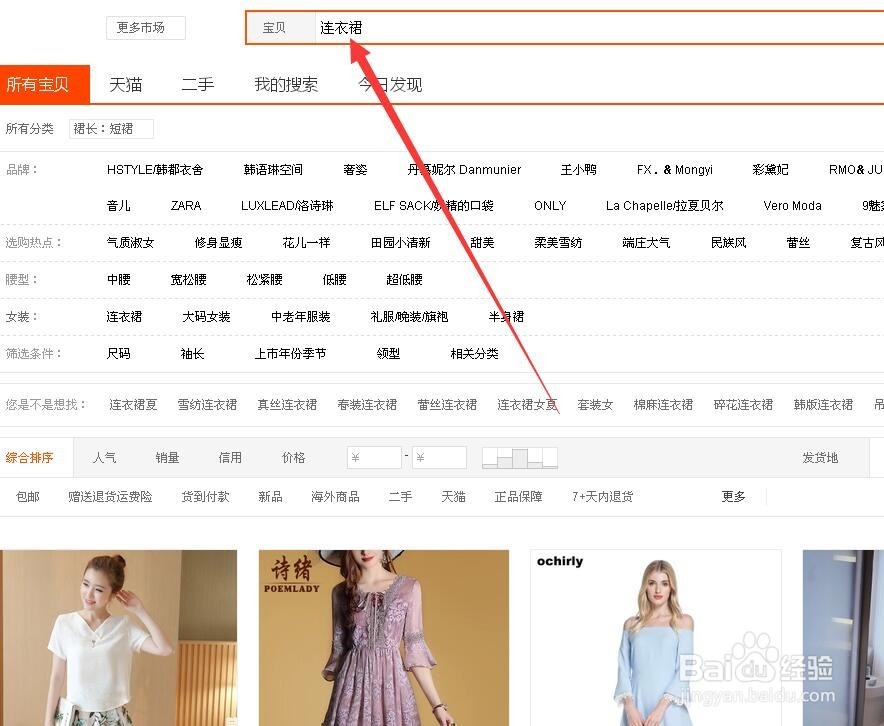884x726 pixels.
Task: Sort results by 人气
Action: [104, 458]
